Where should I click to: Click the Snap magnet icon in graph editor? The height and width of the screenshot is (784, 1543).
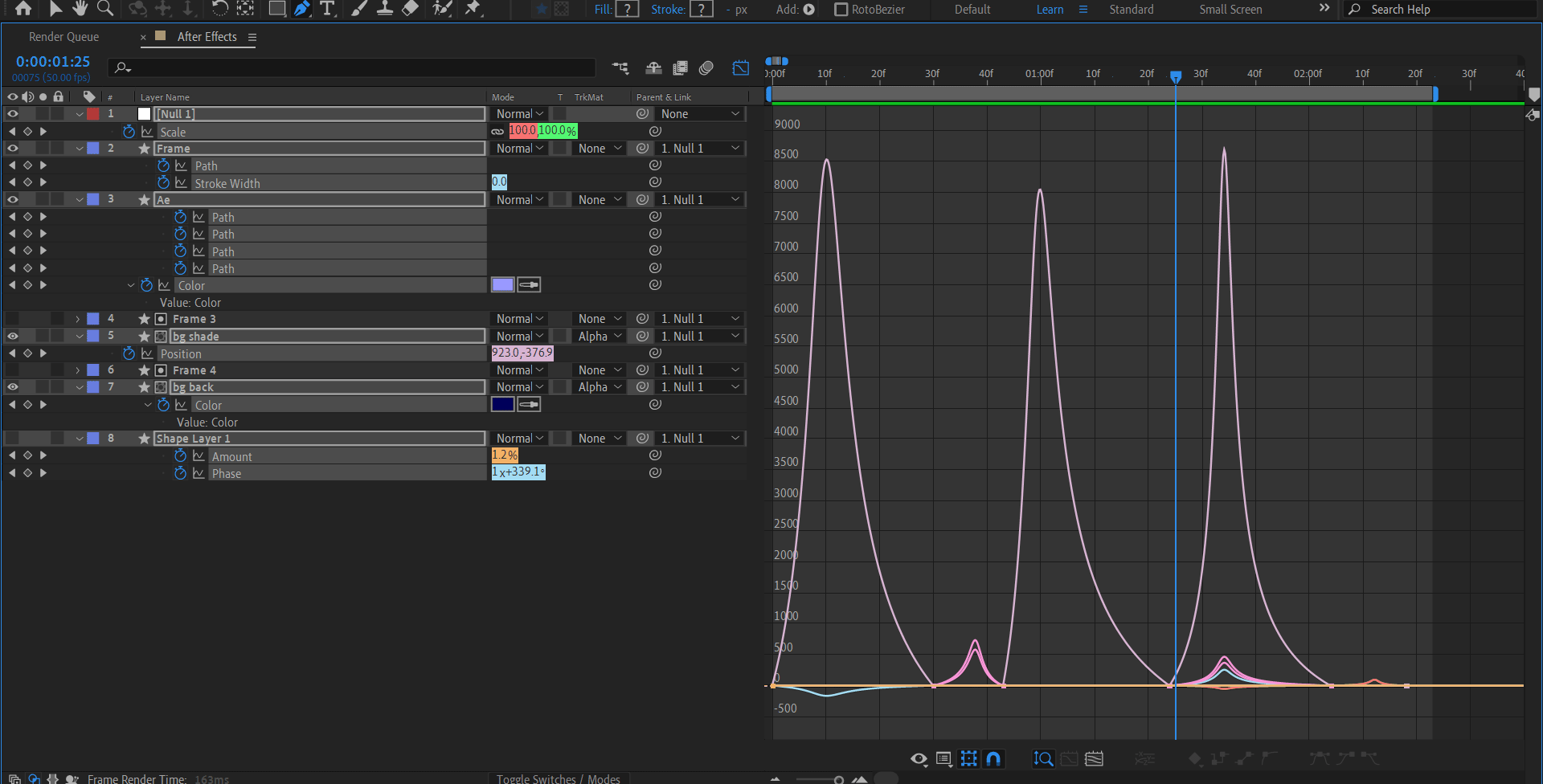point(993,758)
